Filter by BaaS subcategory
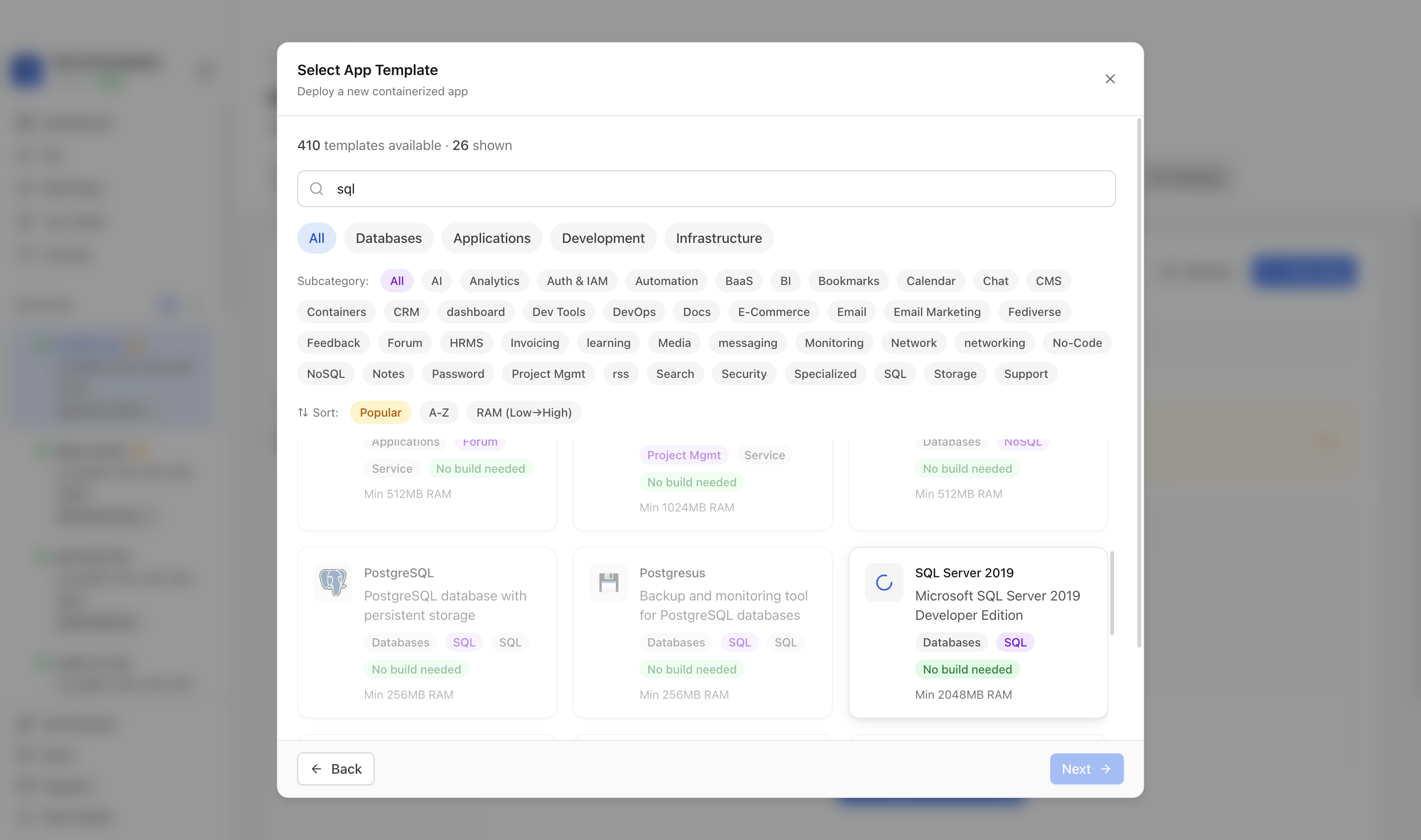 coord(739,281)
